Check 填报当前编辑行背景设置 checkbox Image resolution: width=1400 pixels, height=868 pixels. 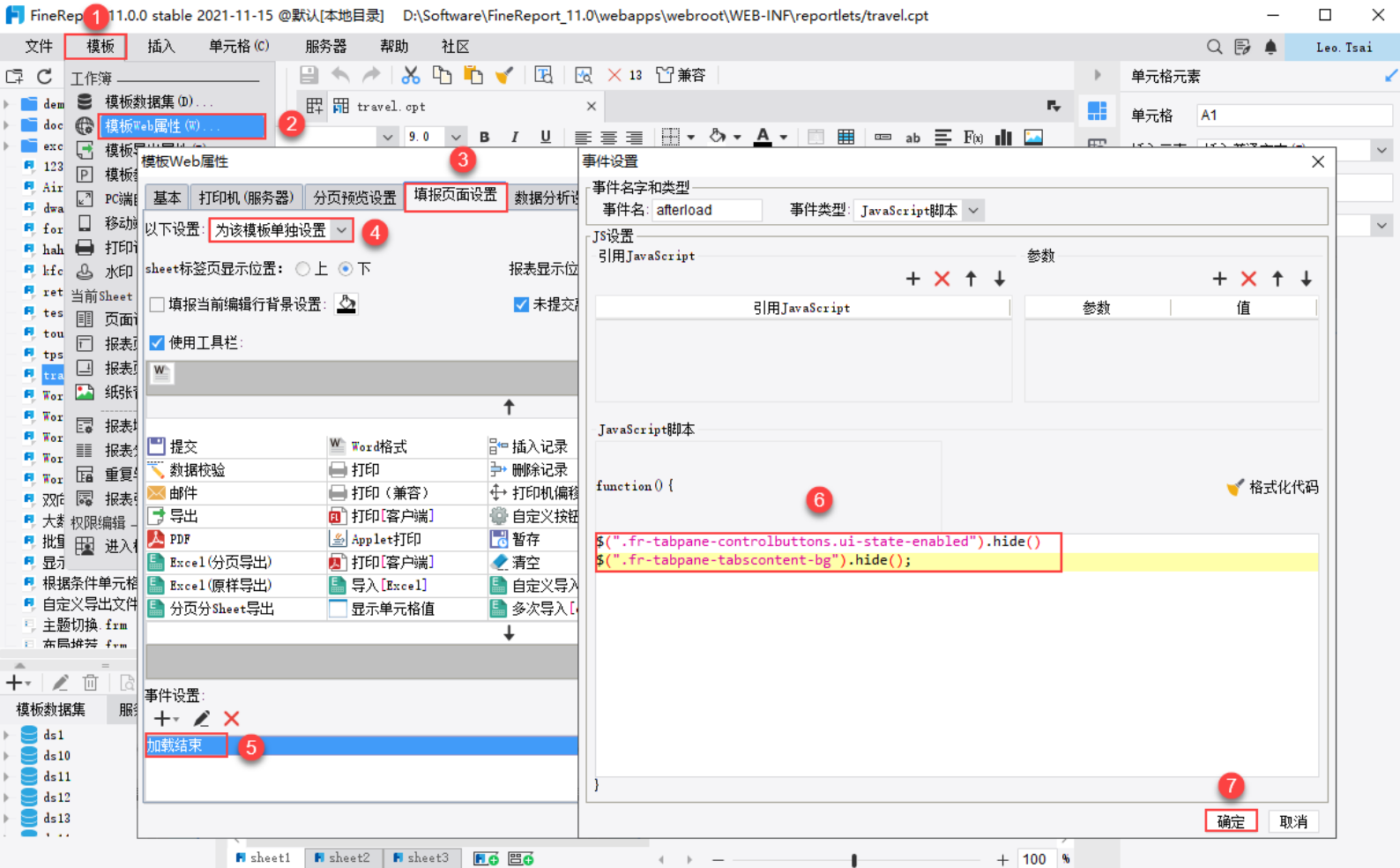tap(157, 304)
